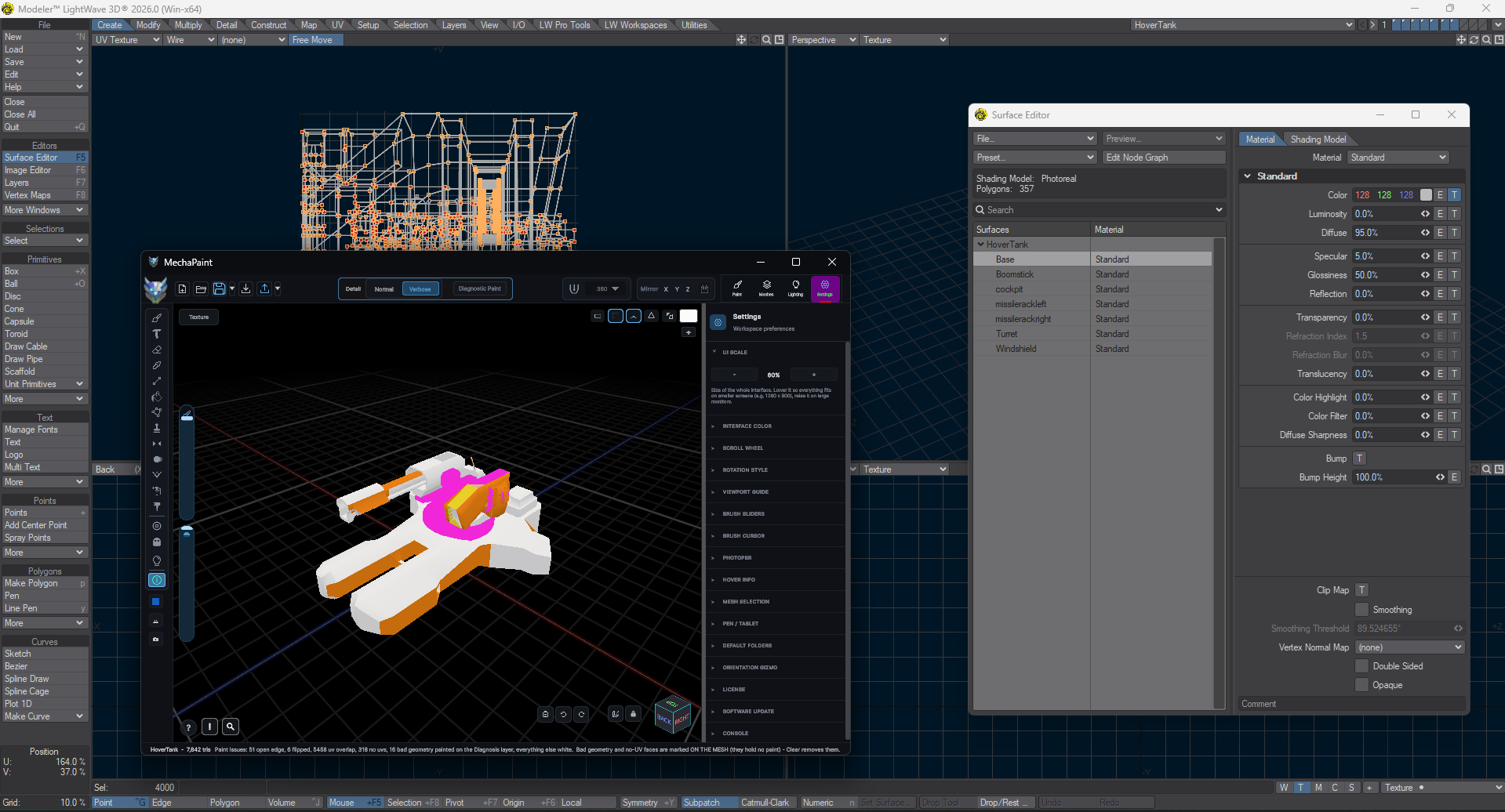Click the Edit Node Graph button

click(1164, 158)
